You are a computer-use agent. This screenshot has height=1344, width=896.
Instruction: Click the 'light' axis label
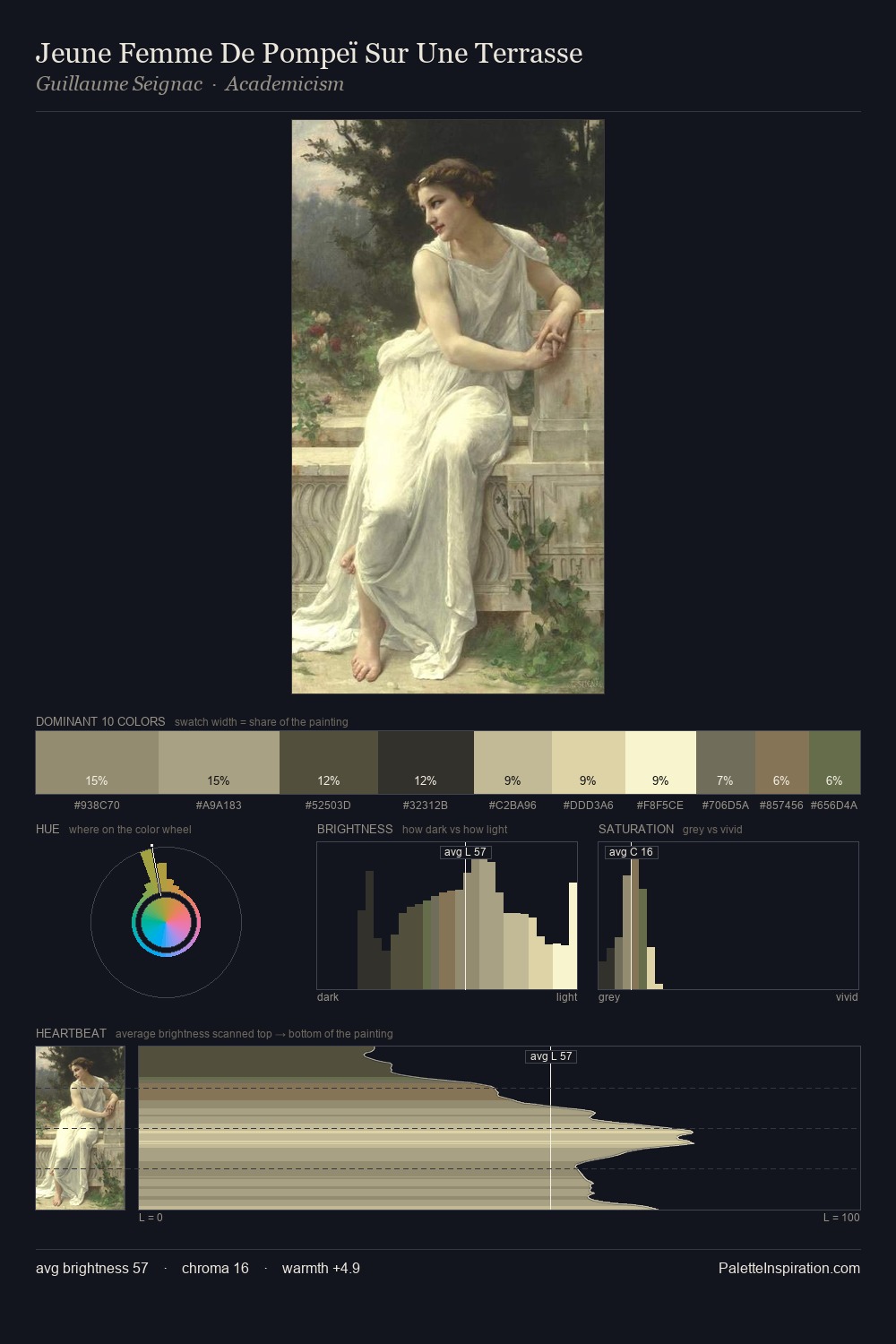[567, 997]
